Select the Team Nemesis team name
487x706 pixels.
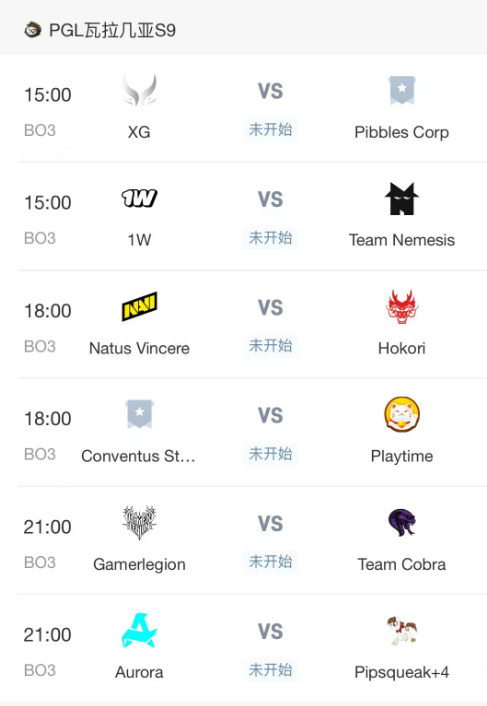(402, 240)
